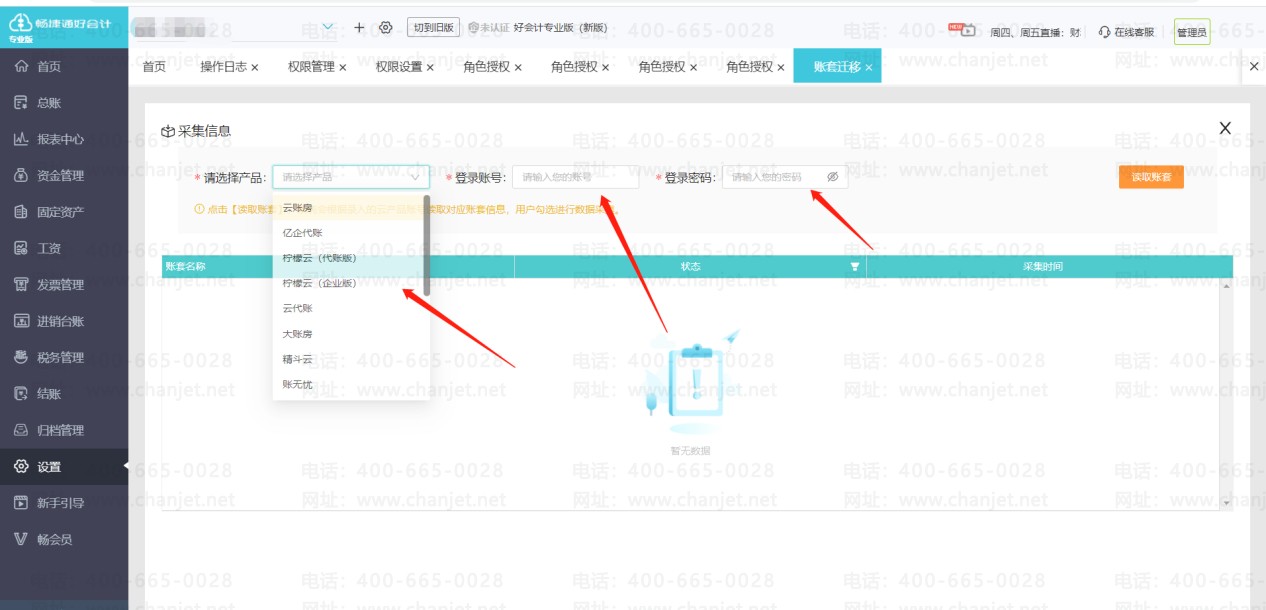
Task: Open 归档管理 in the sidebar
Action: click(x=60, y=430)
